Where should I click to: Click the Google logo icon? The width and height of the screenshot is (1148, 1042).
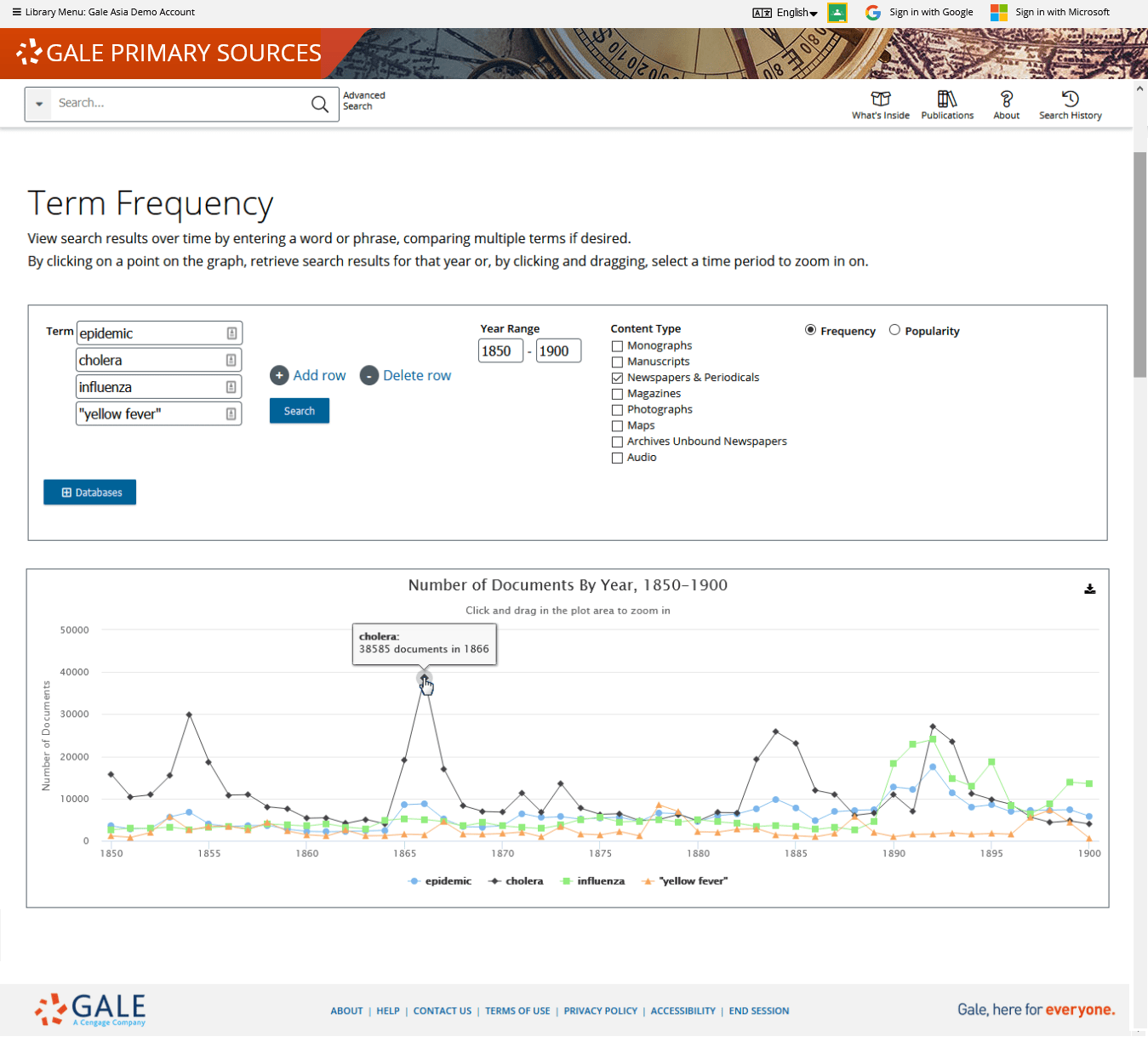tap(873, 12)
